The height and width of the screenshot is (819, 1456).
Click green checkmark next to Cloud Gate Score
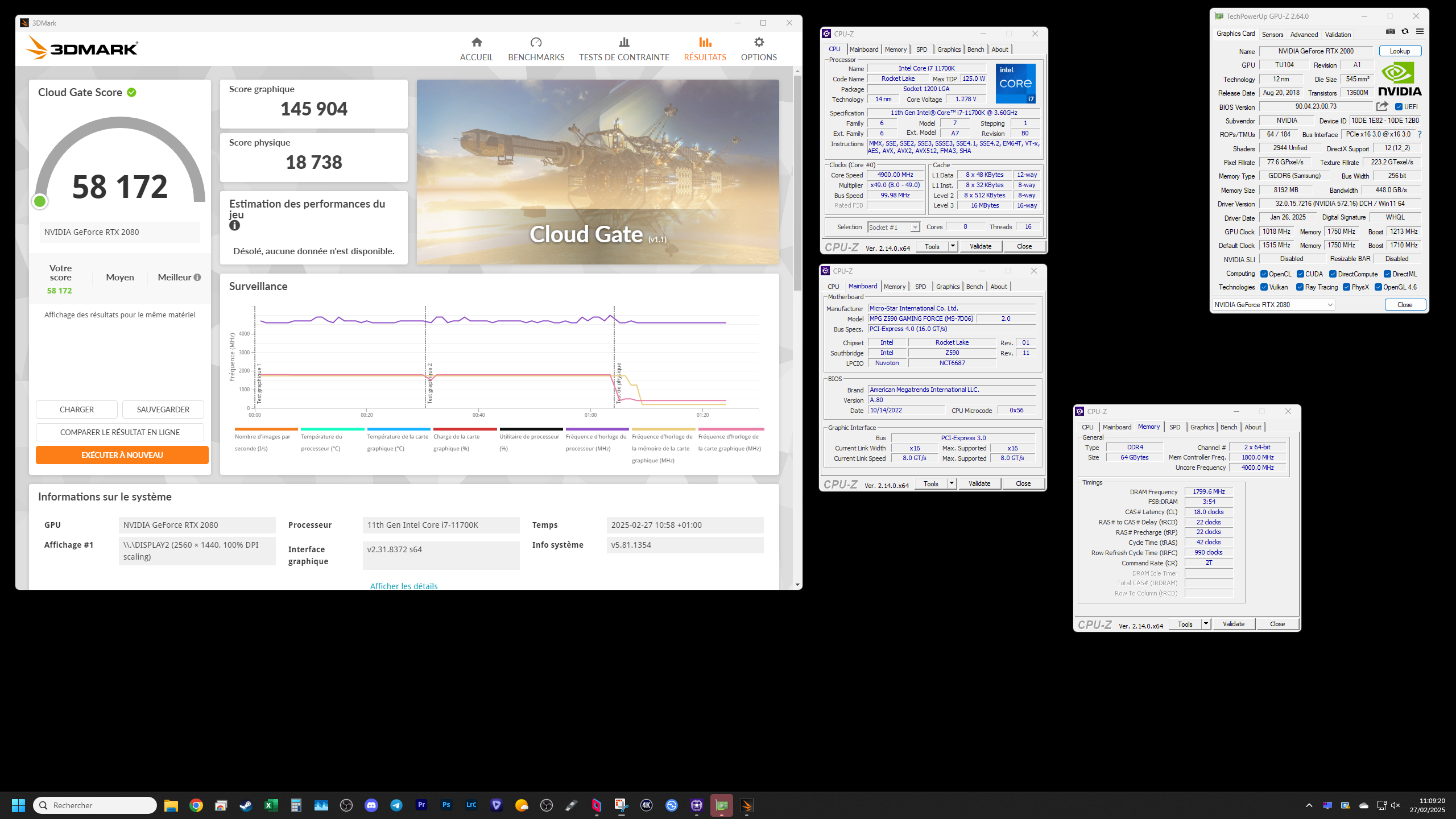[x=132, y=92]
